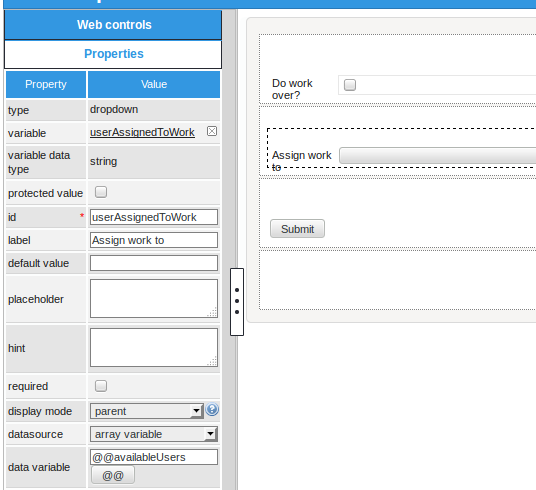The image size is (536, 490).
Task: Expand the datasource dropdown
Action: (153, 434)
